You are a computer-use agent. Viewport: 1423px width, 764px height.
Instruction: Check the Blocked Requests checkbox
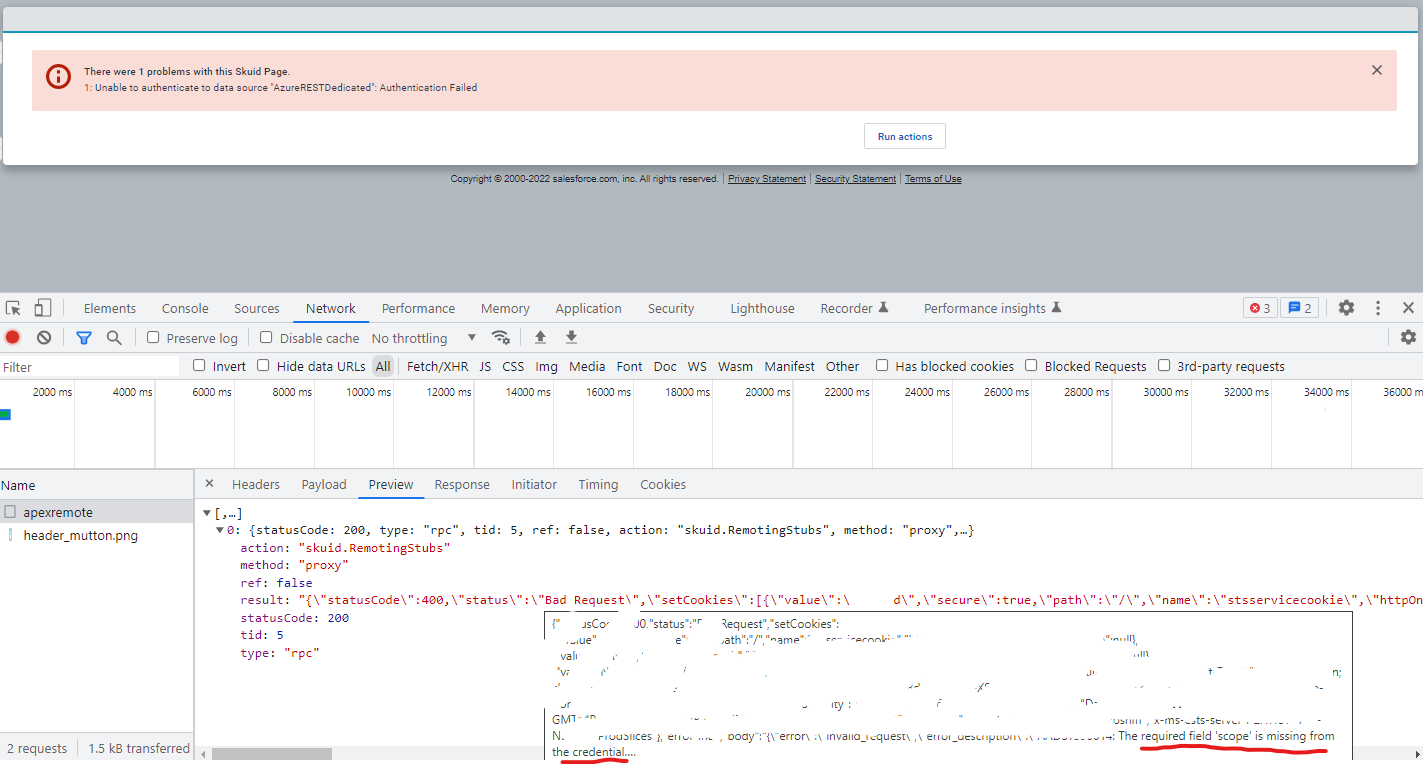(1031, 365)
